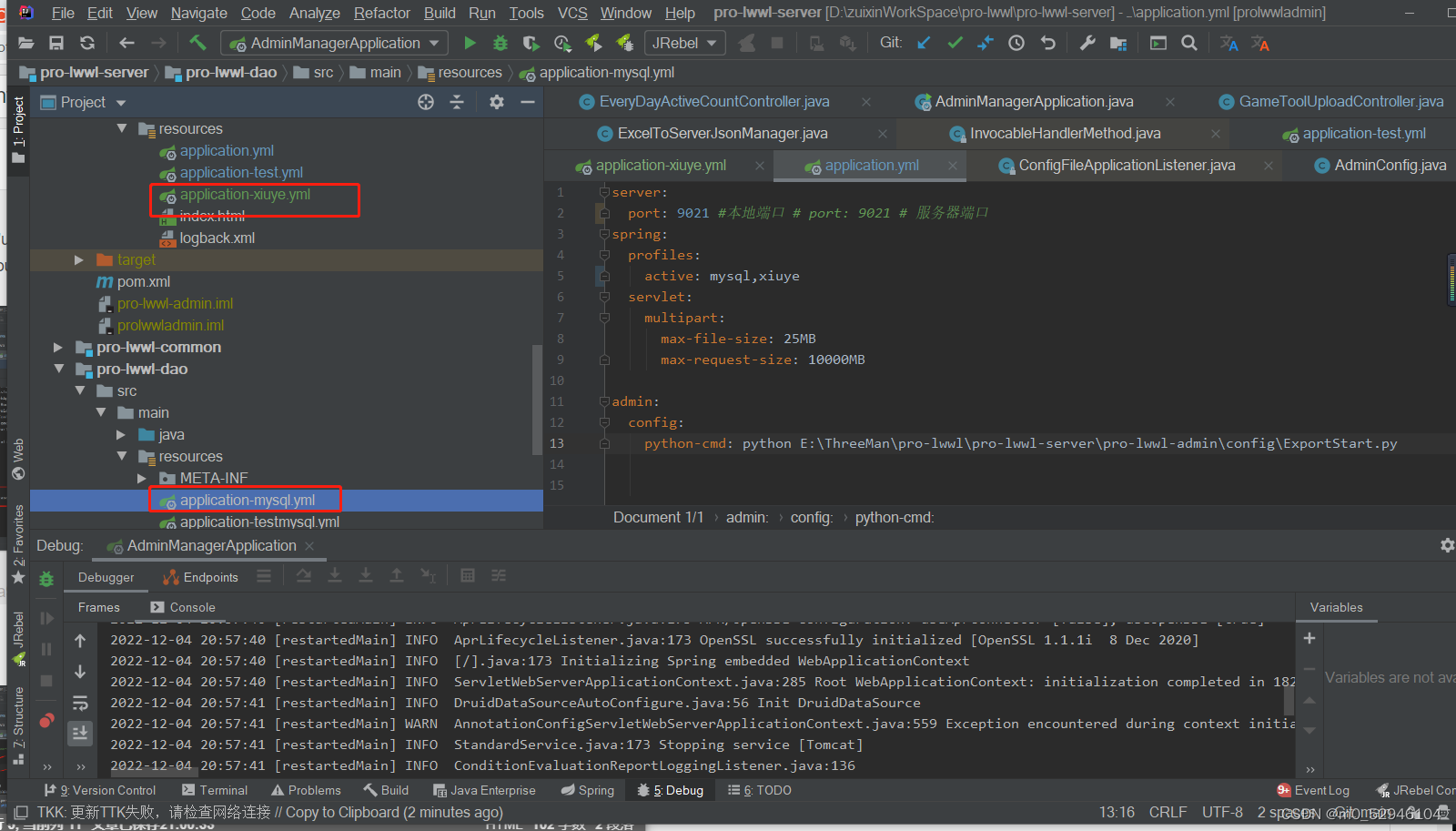The width and height of the screenshot is (1456, 831).
Task: Update project via Git blue arrow
Action: [925, 43]
